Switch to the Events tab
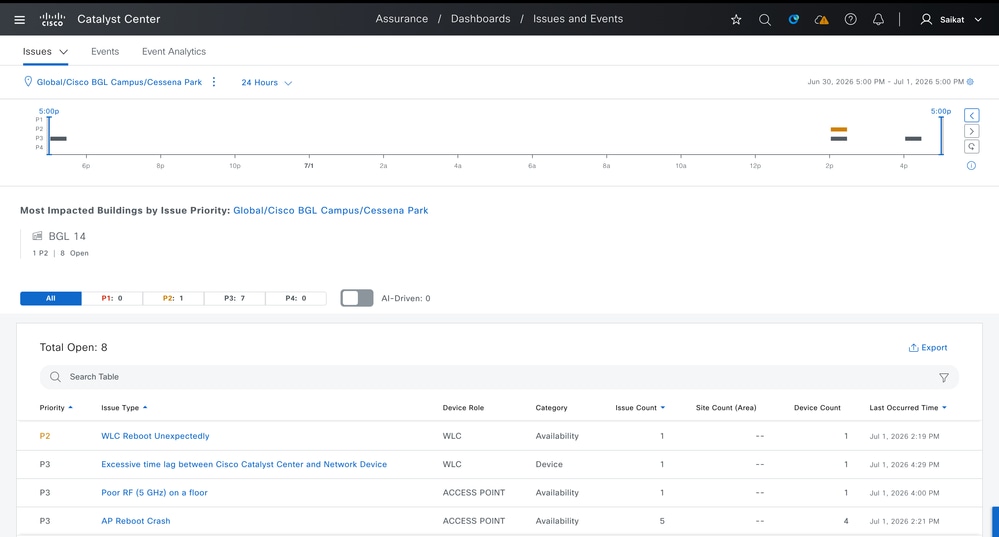The width and height of the screenshot is (999, 537). [105, 52]
